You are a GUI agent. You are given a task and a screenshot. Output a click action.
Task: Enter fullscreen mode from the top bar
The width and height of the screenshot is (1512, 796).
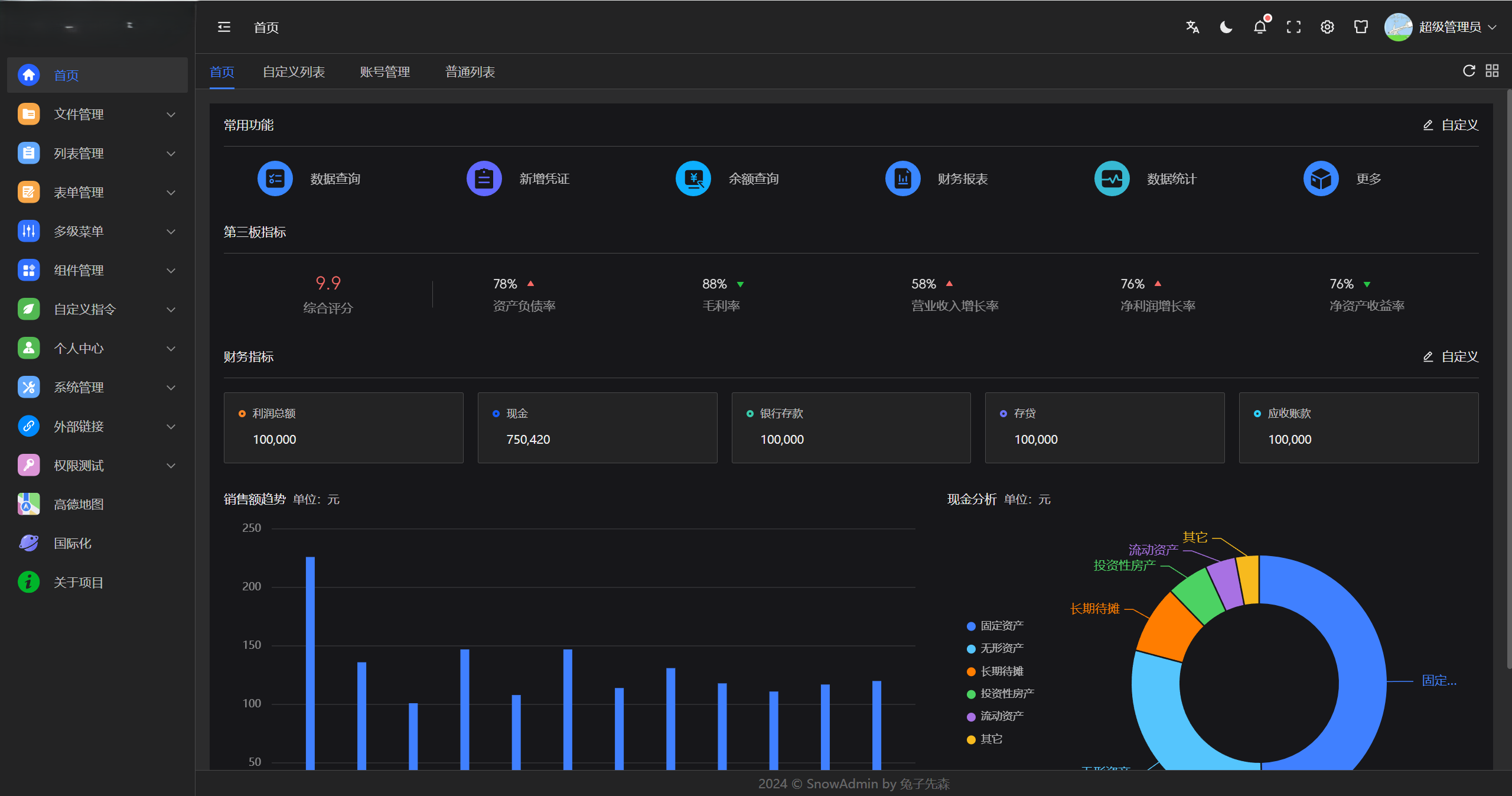(1293, 27)
